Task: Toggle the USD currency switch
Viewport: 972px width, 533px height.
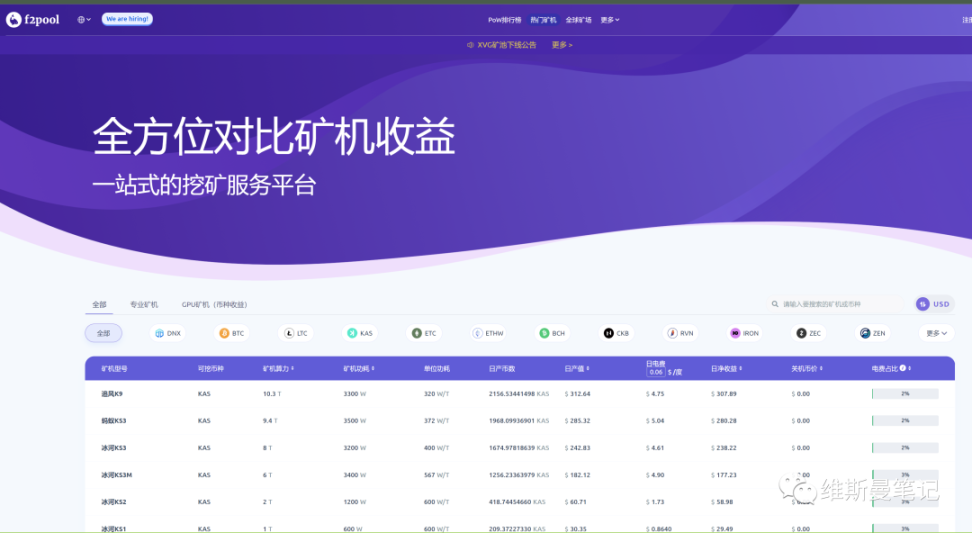Action: tap(934, 304)
